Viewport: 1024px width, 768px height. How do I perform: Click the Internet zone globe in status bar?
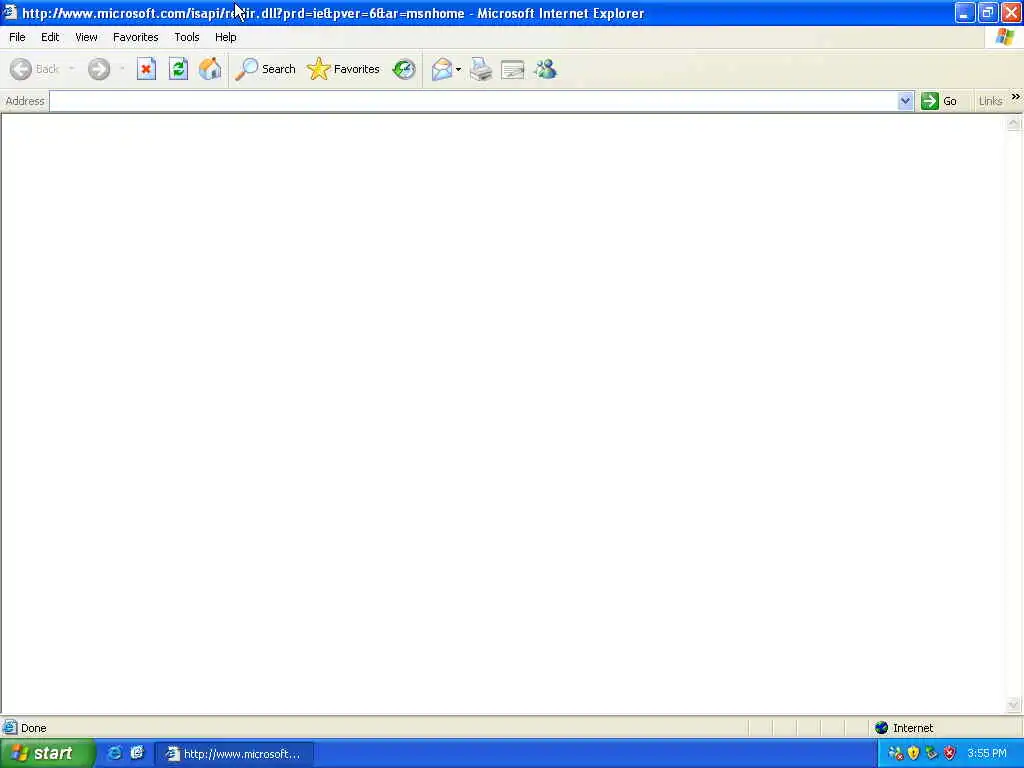click(x=882, y=728)
